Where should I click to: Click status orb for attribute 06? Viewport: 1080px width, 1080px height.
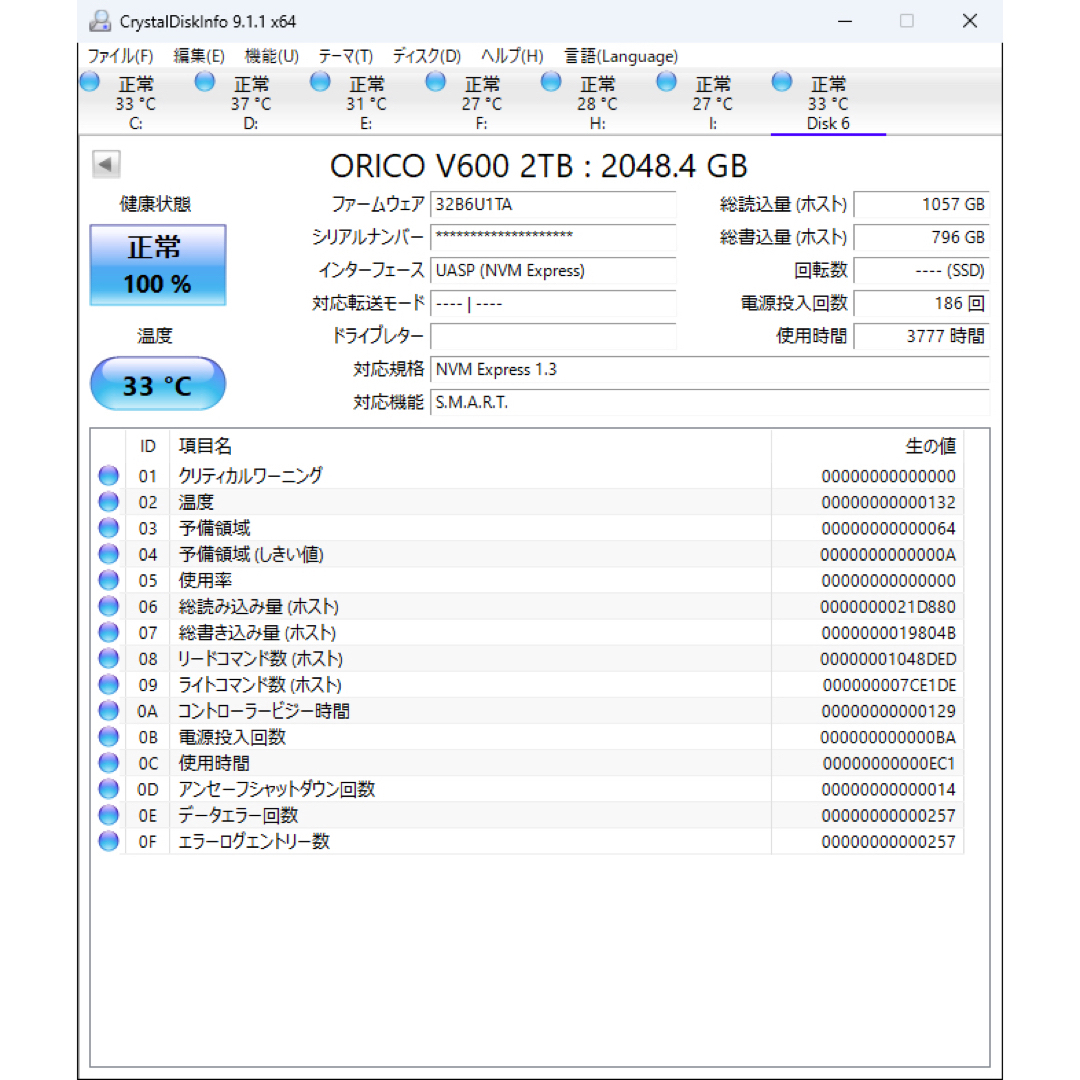tap(108, 606)
